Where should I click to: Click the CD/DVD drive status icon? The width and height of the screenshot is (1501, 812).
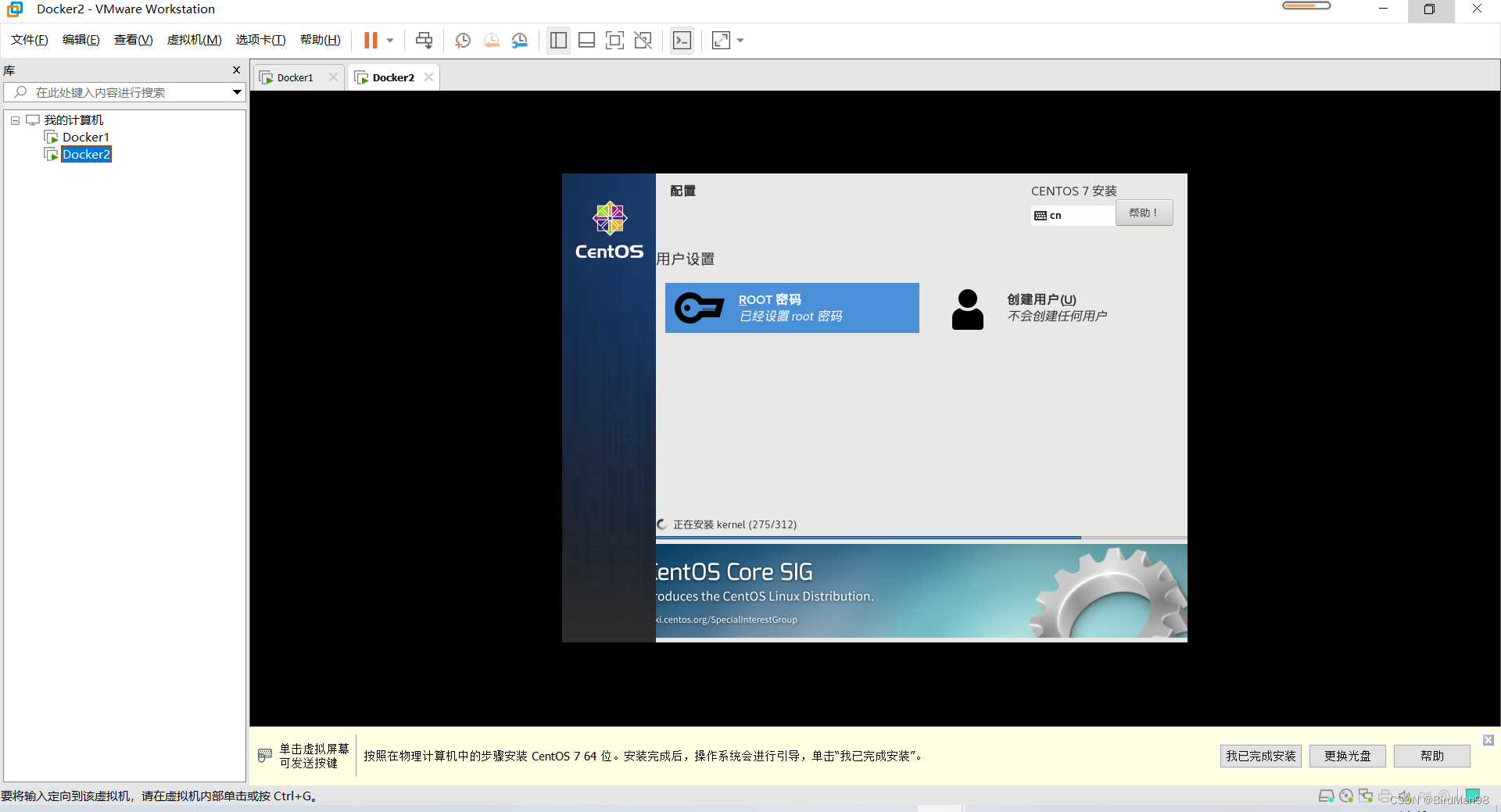(1346, 796)
